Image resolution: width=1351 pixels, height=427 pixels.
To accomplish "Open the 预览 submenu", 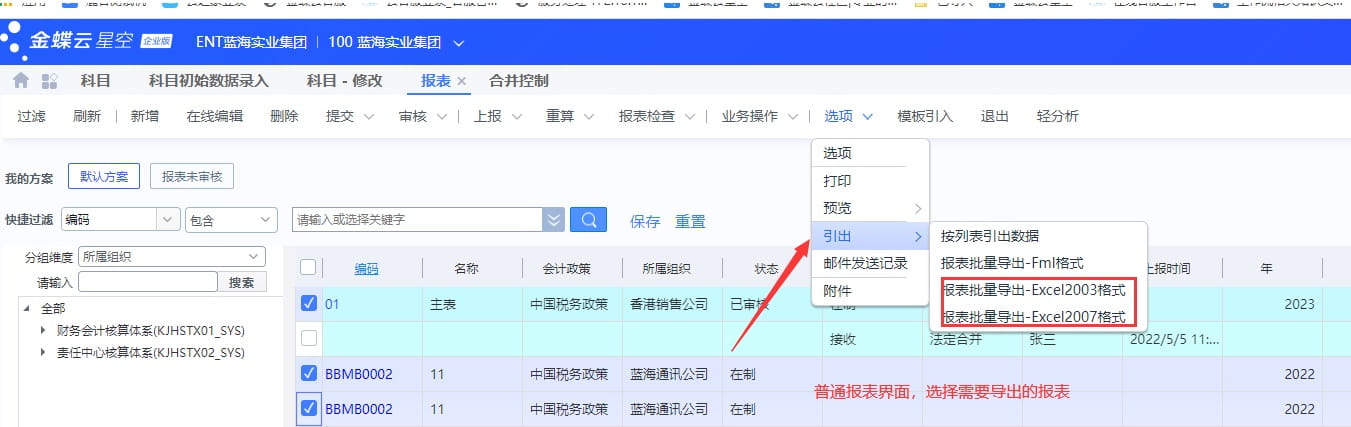I will 870,208.
